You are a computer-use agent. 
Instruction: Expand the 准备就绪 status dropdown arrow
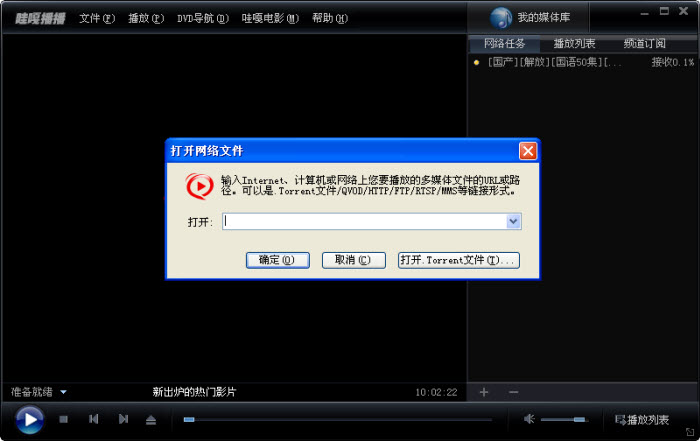click(63, 392)
